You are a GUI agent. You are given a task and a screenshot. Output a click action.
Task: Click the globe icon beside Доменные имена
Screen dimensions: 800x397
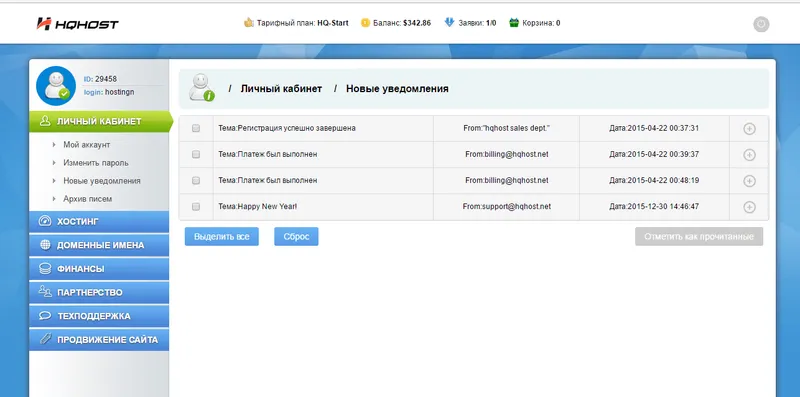pyautogui.click(x=45, y=245)
